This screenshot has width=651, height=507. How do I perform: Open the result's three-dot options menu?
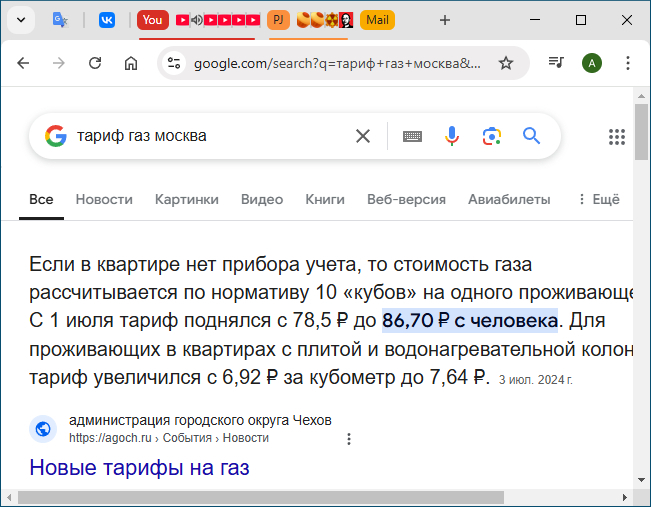[x=349, y=439]
